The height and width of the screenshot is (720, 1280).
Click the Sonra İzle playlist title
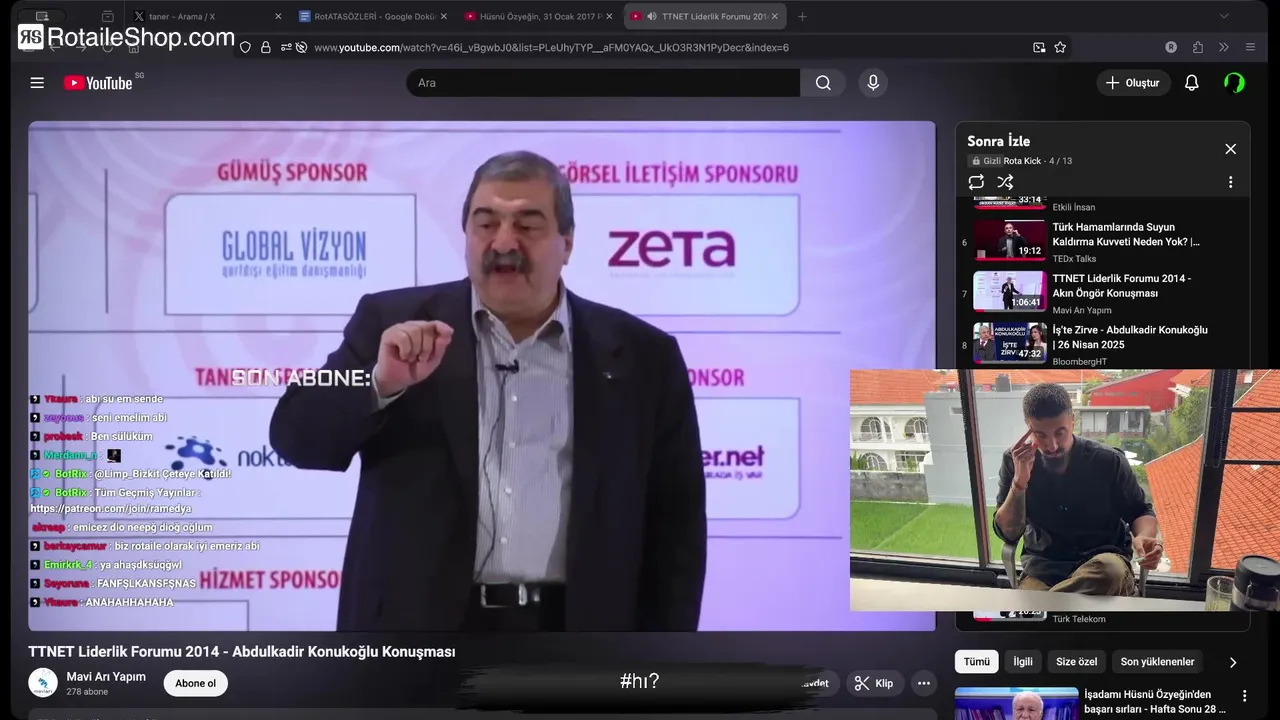point(998,141)
